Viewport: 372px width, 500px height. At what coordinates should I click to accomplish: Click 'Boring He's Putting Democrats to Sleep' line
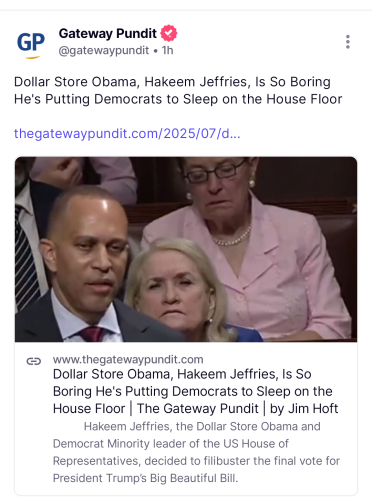point(193,391)
